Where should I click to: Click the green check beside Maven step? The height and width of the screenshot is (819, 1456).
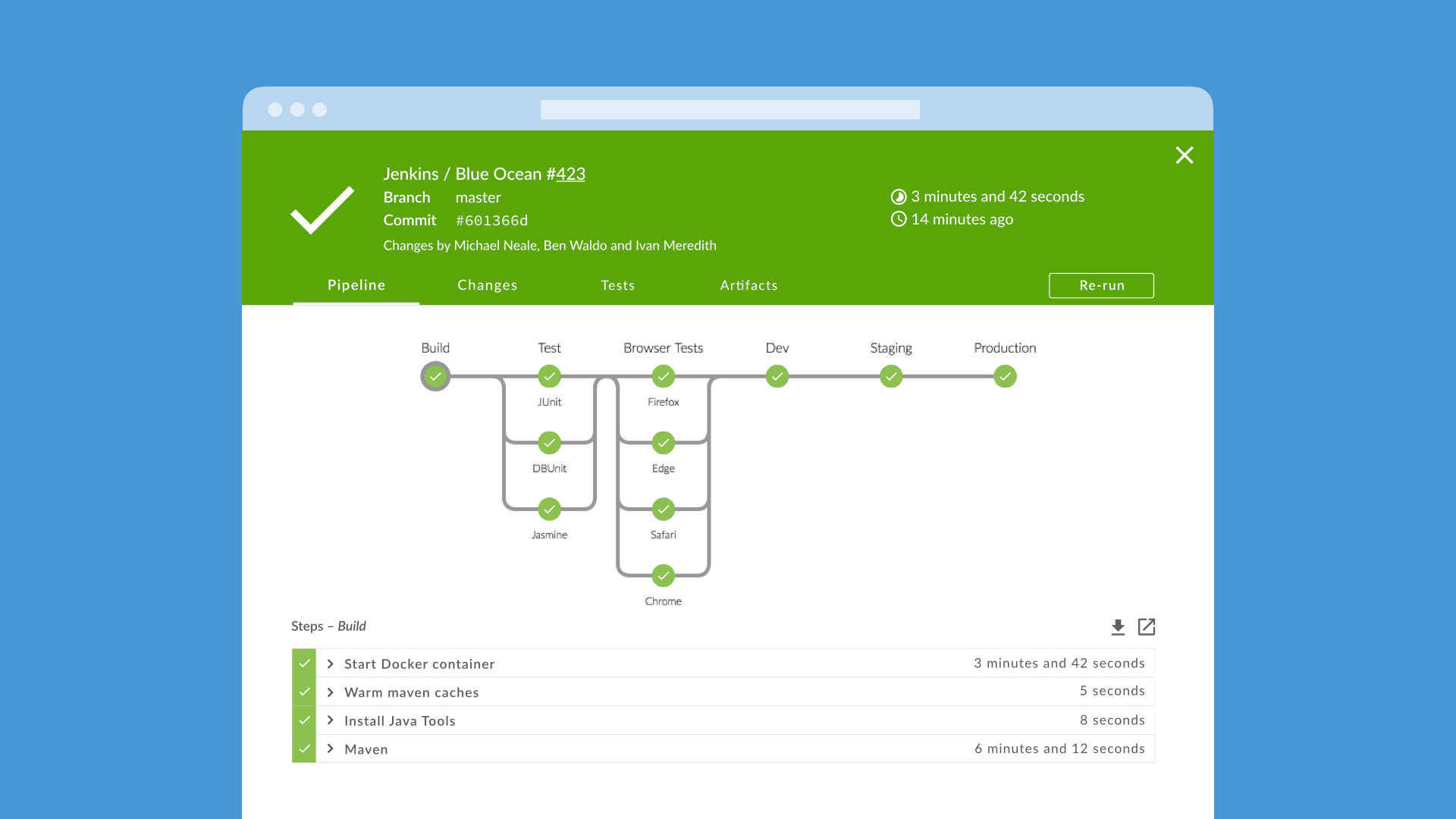click(x=303, y=748)
